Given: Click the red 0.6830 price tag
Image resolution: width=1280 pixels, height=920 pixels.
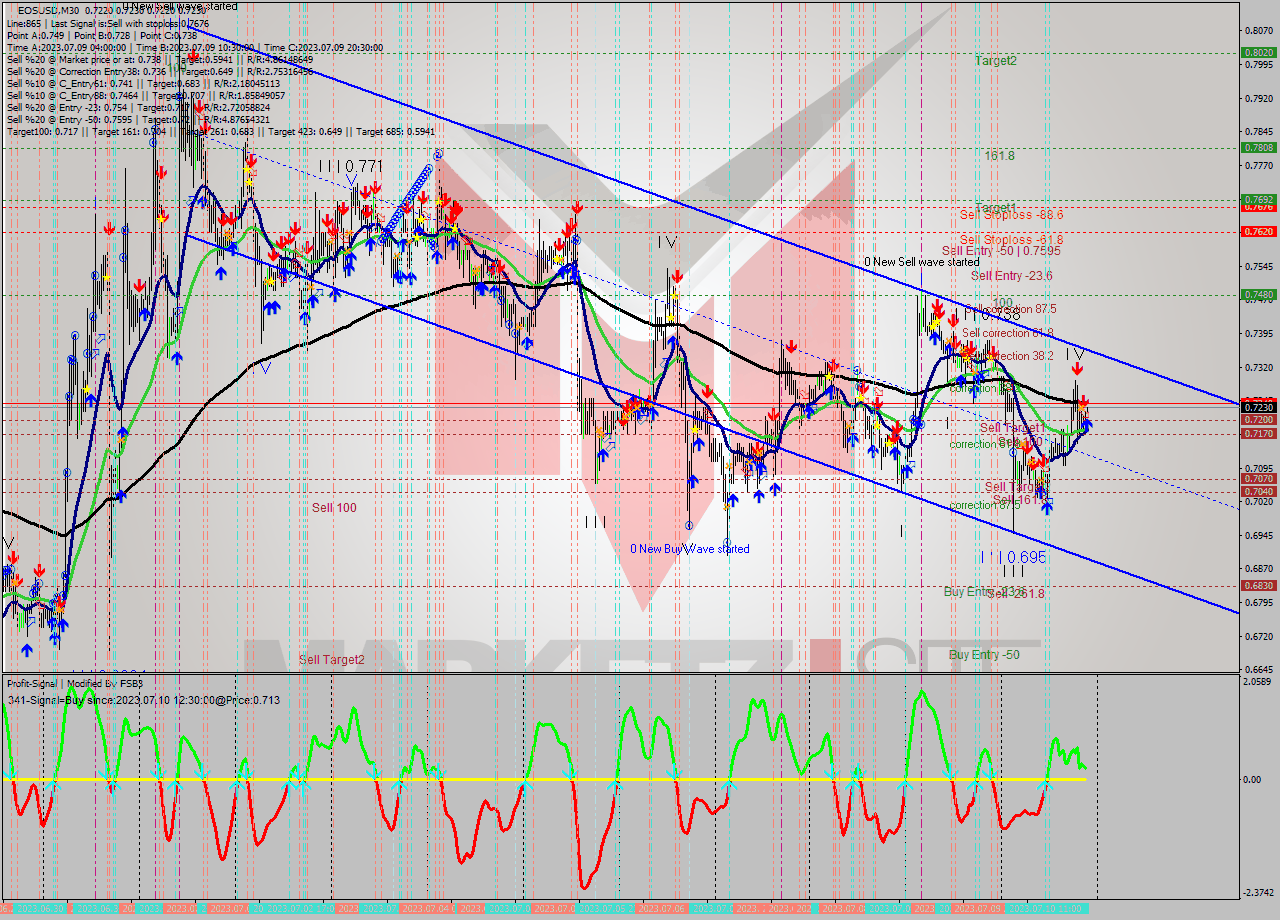Looking at the screenshot, I should click(x=1256, y=585).
